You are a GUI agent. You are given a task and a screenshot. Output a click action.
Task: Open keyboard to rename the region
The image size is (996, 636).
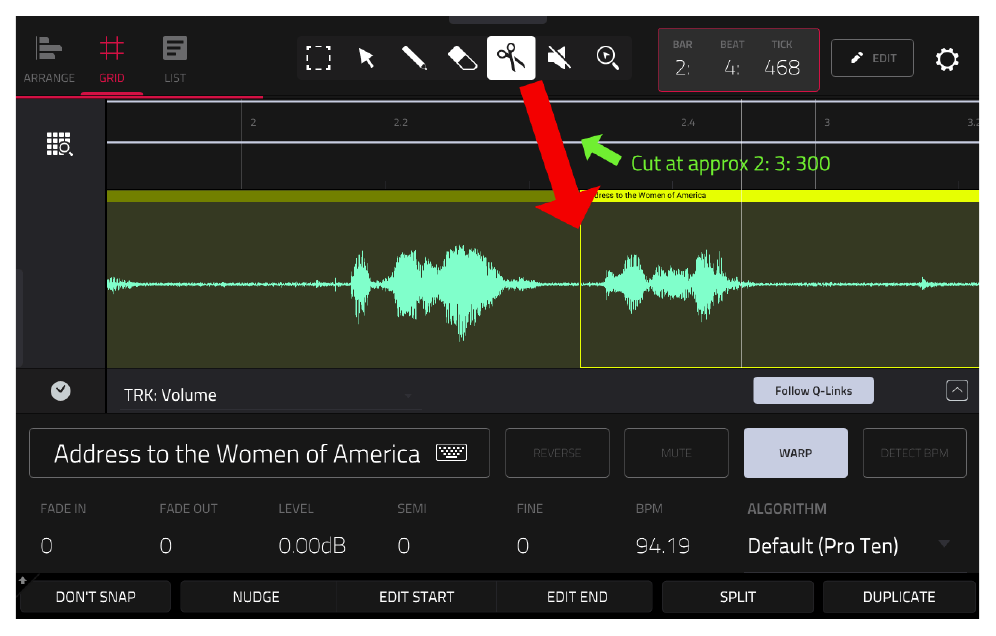(x=452, y=452)
